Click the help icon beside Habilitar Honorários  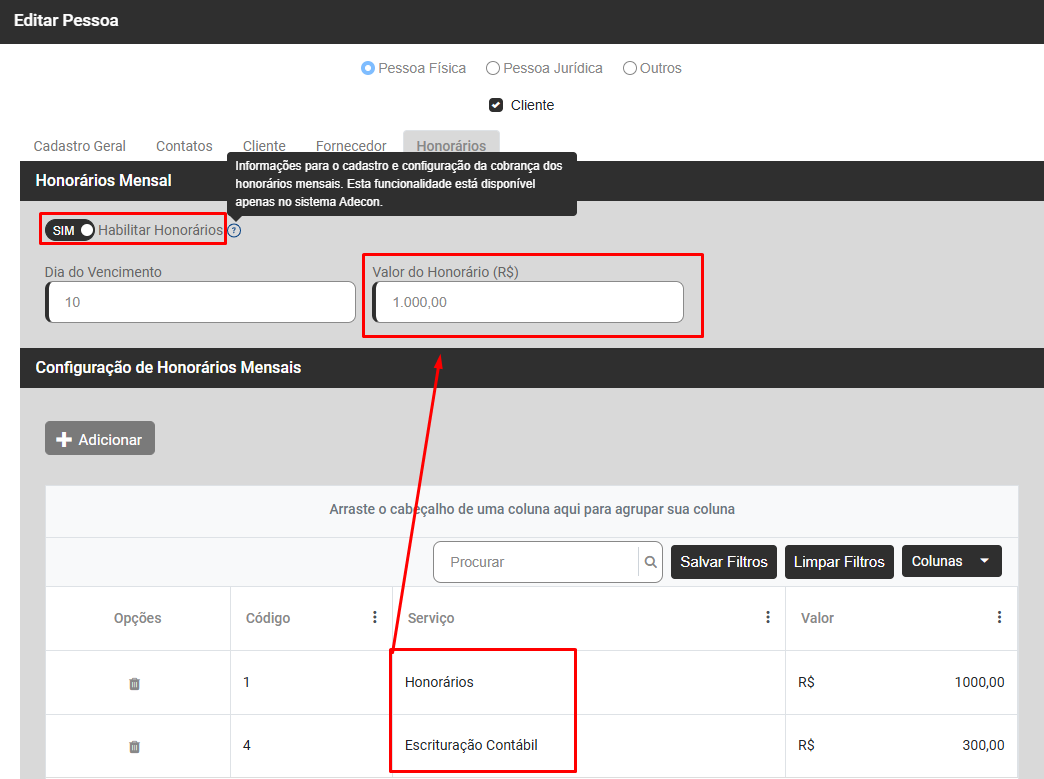coord(234,231)
